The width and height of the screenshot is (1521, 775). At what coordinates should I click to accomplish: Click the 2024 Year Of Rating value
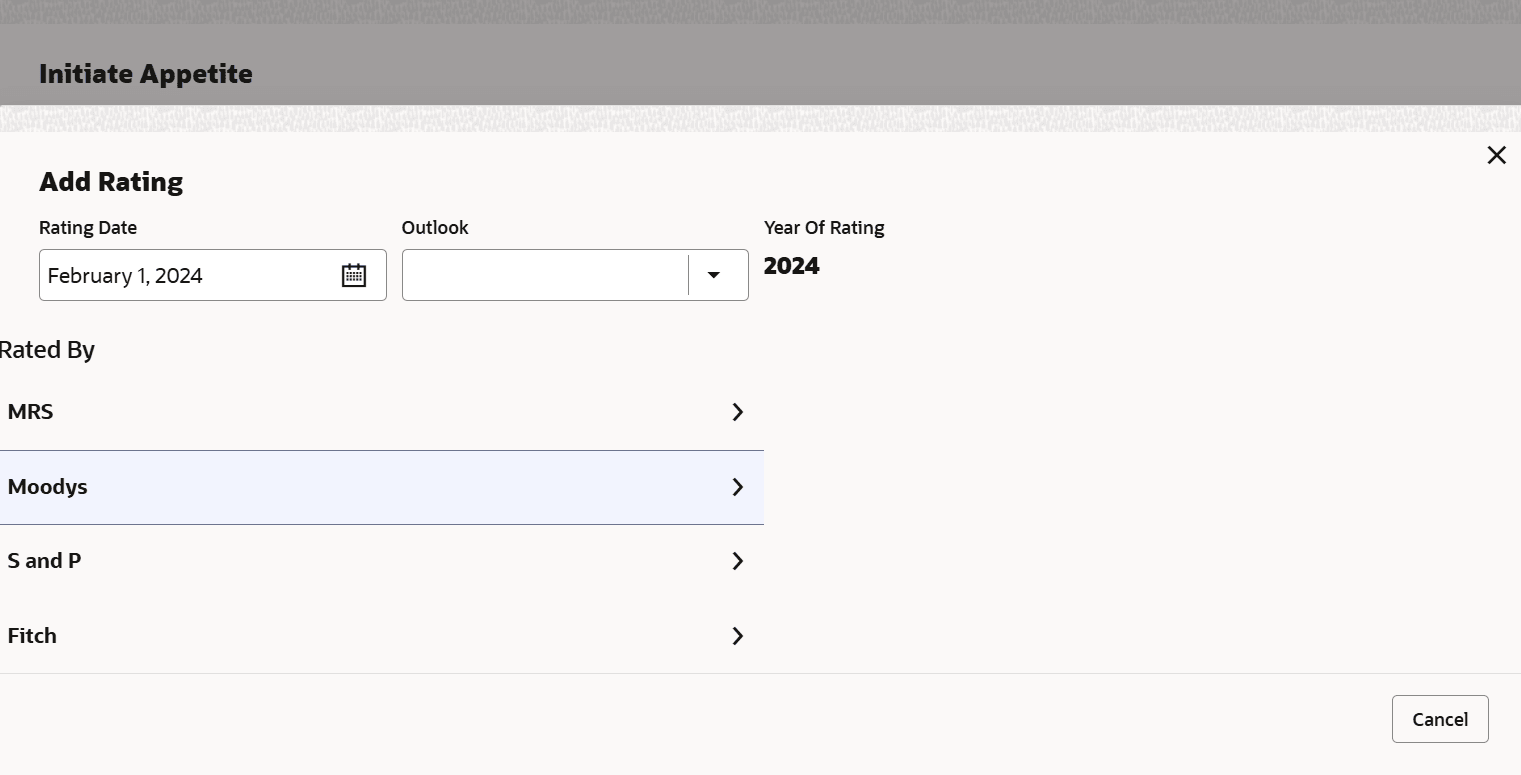(x=792, y=266)
